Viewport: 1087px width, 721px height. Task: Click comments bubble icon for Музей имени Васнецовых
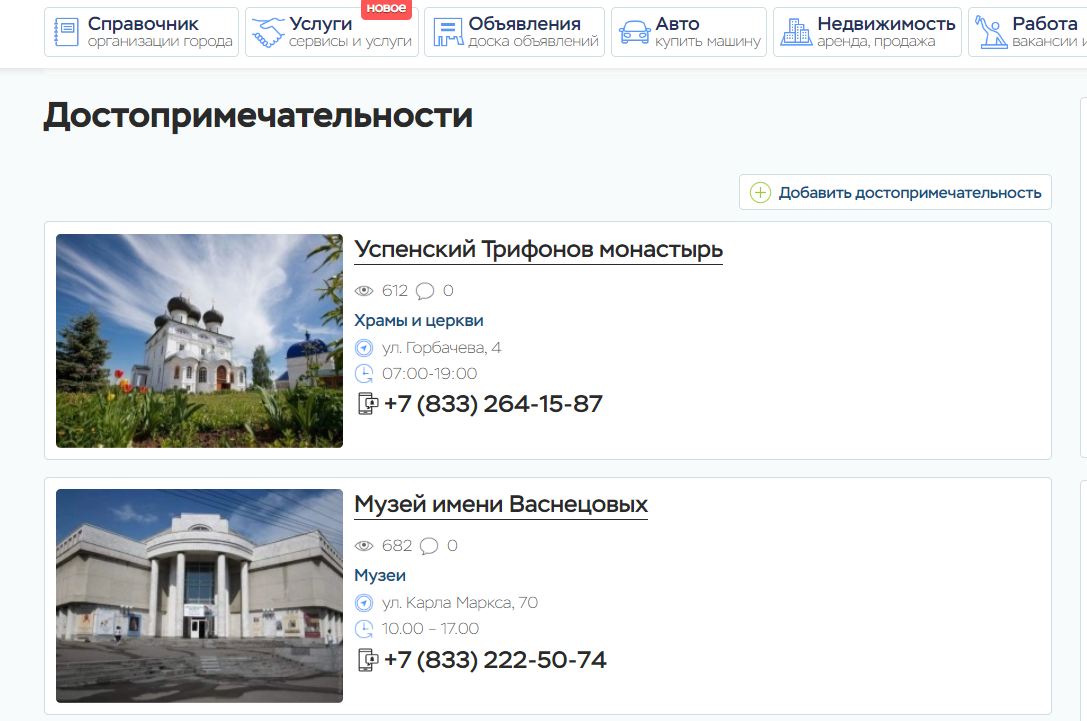(429, 546)
